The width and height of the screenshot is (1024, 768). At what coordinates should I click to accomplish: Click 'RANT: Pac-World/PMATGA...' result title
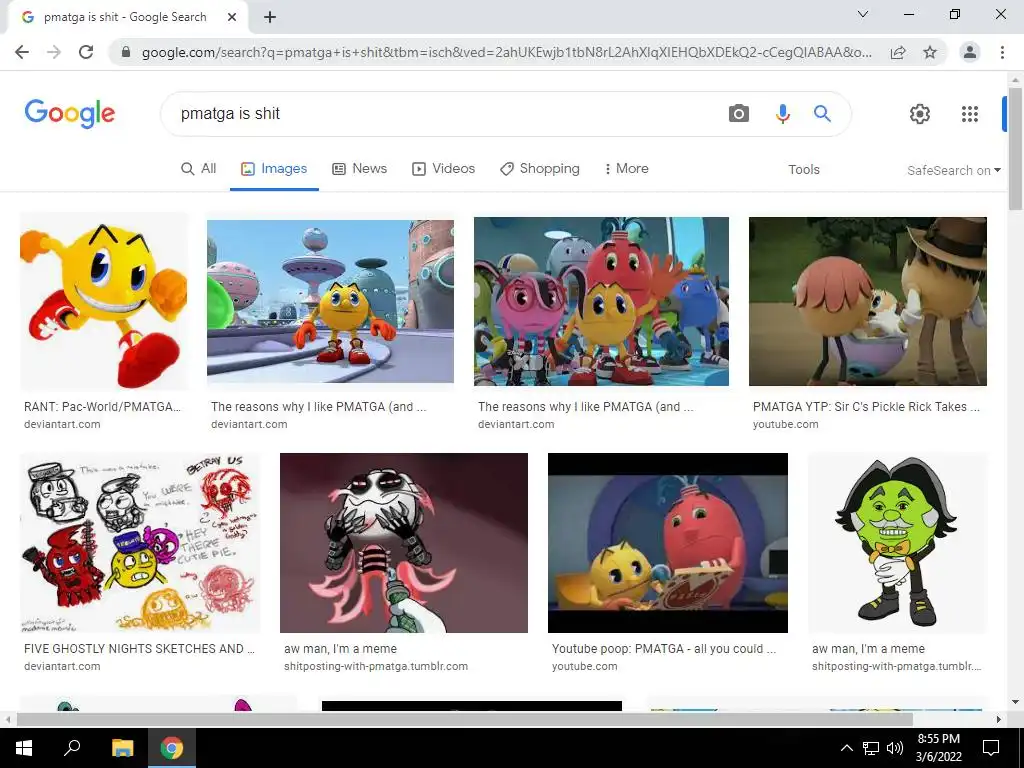tap(103, 407)
